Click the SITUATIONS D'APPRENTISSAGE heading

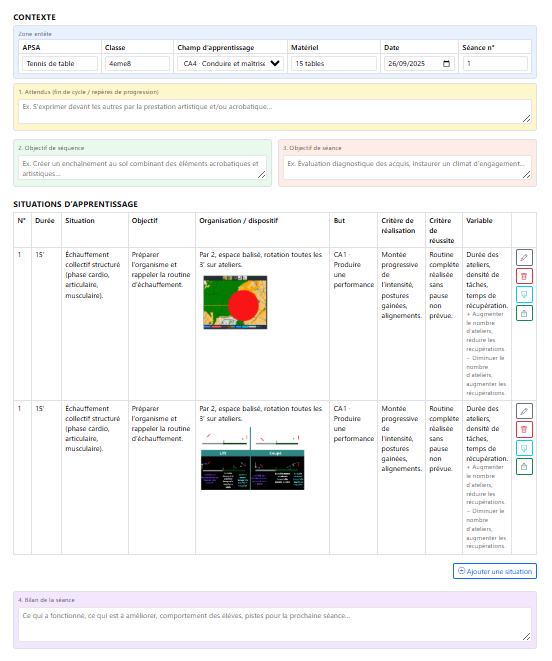pyautogui.click(x=75, y=204)
